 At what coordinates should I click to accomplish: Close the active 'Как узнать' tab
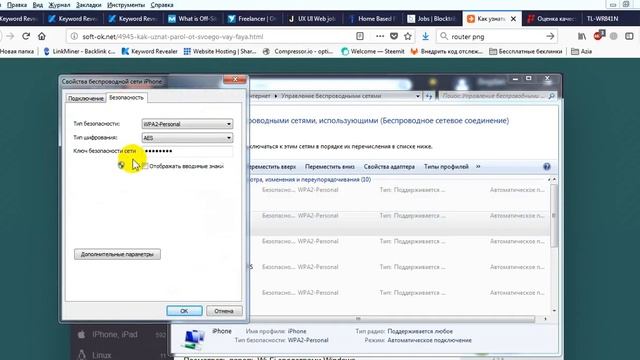coord(513,19)
